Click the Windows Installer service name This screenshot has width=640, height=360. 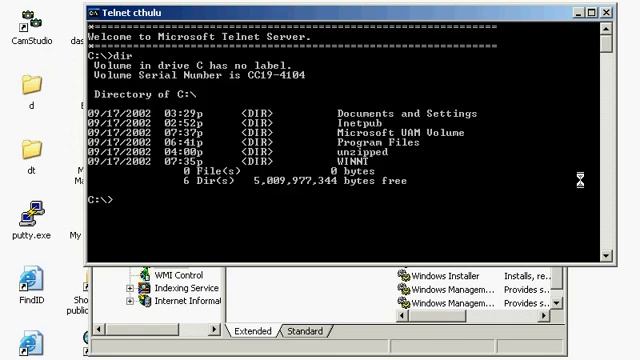pos(445,276)
